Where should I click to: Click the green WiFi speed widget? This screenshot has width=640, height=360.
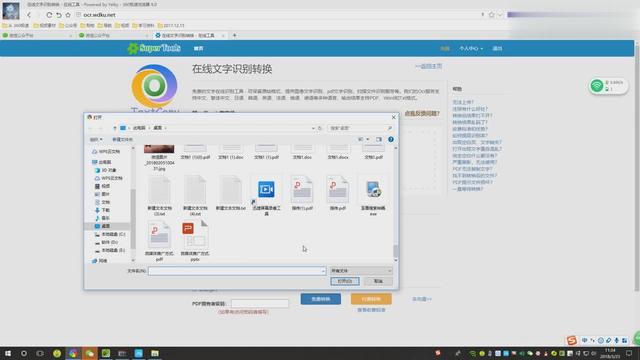pyautogui.click(x=608, y=86)
